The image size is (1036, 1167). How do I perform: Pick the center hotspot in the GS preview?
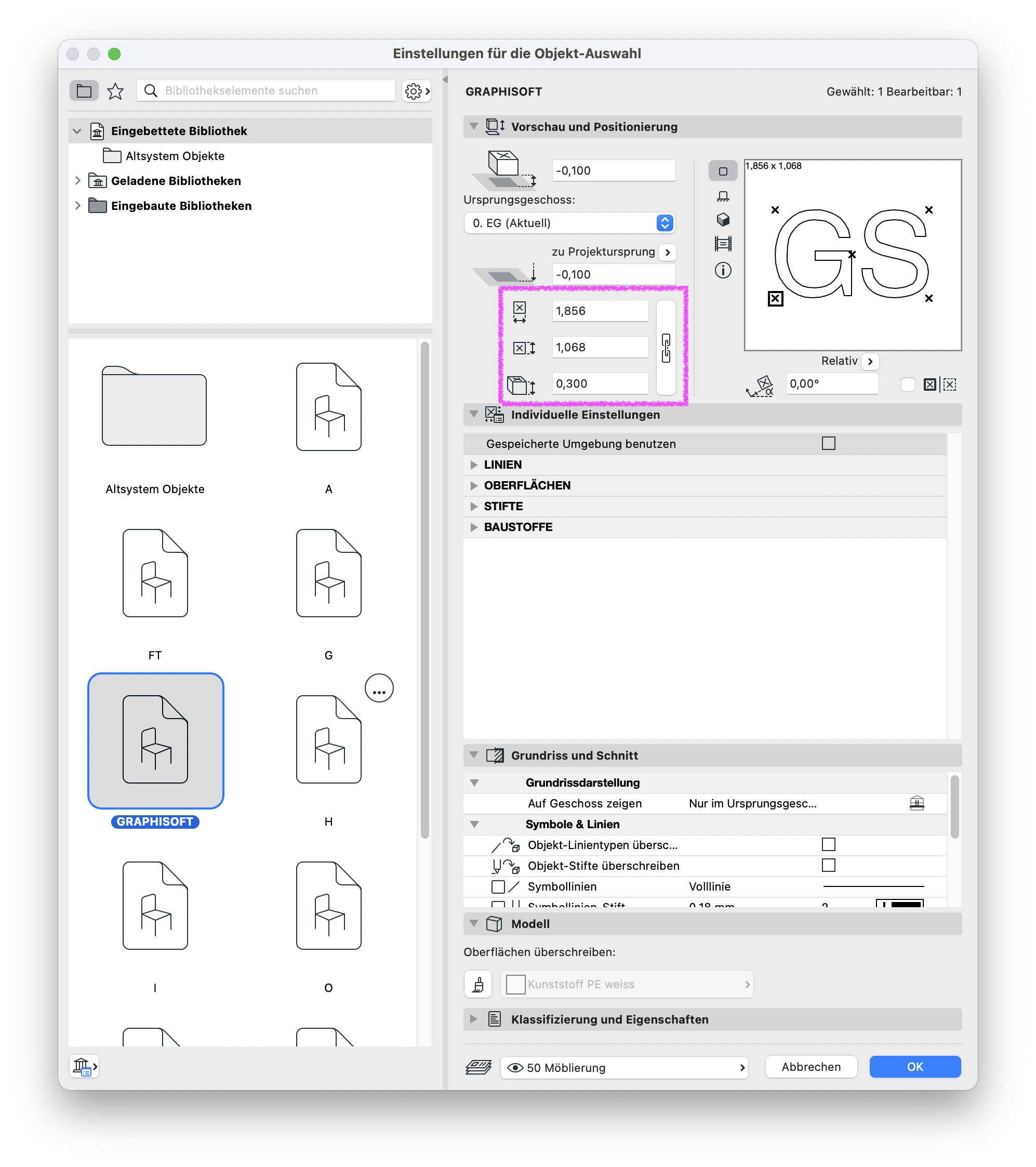point(852,255)
